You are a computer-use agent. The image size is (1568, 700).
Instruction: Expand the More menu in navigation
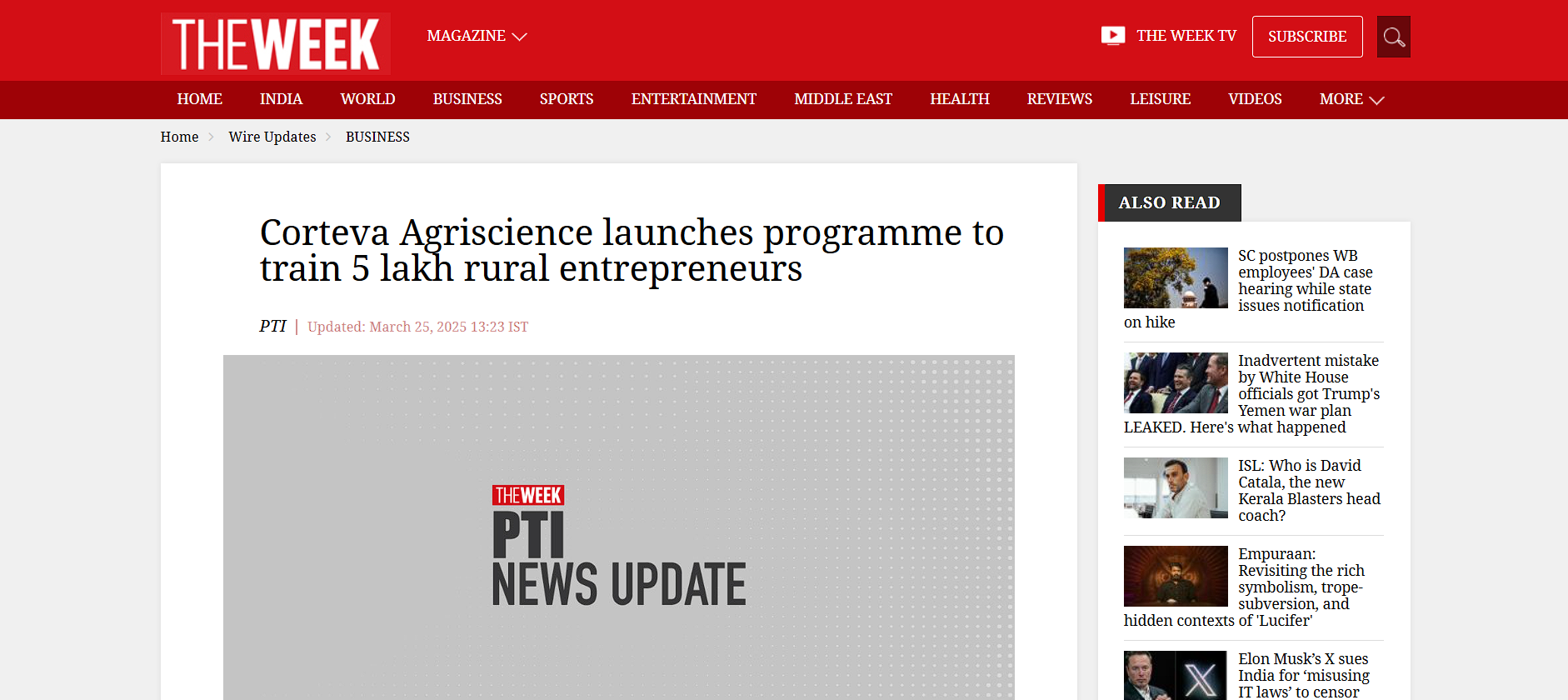(x=1351, y=99)
